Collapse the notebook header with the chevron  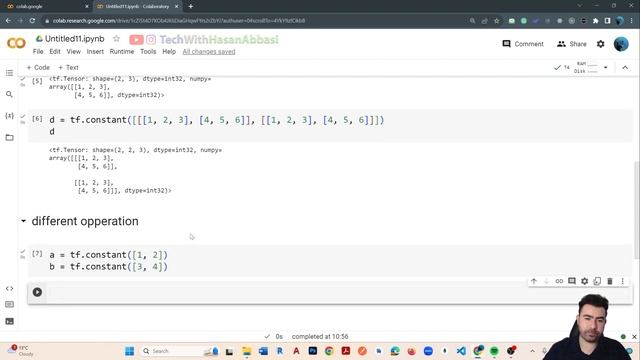point(625,67)
